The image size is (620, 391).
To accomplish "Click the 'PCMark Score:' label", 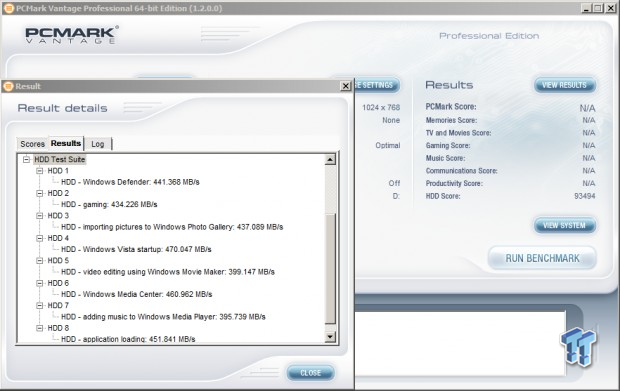I will 451,107.
